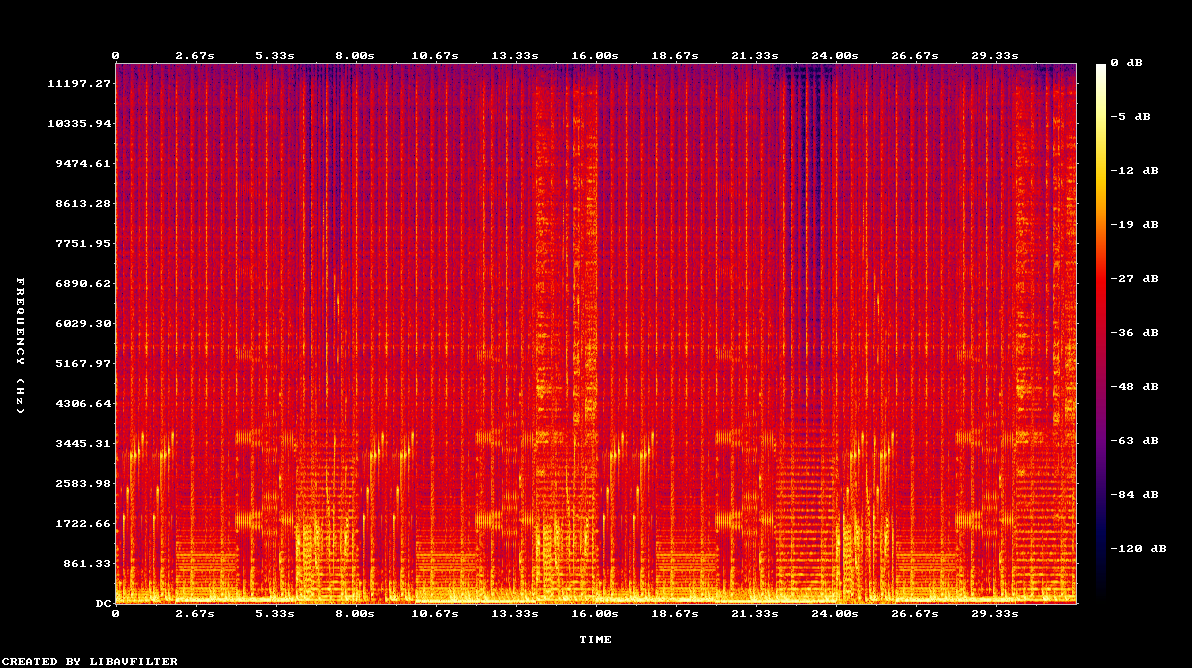1192x668 pixels.
Task: Click the 1722.66 frequency label
Action: (x=83, y=524)
